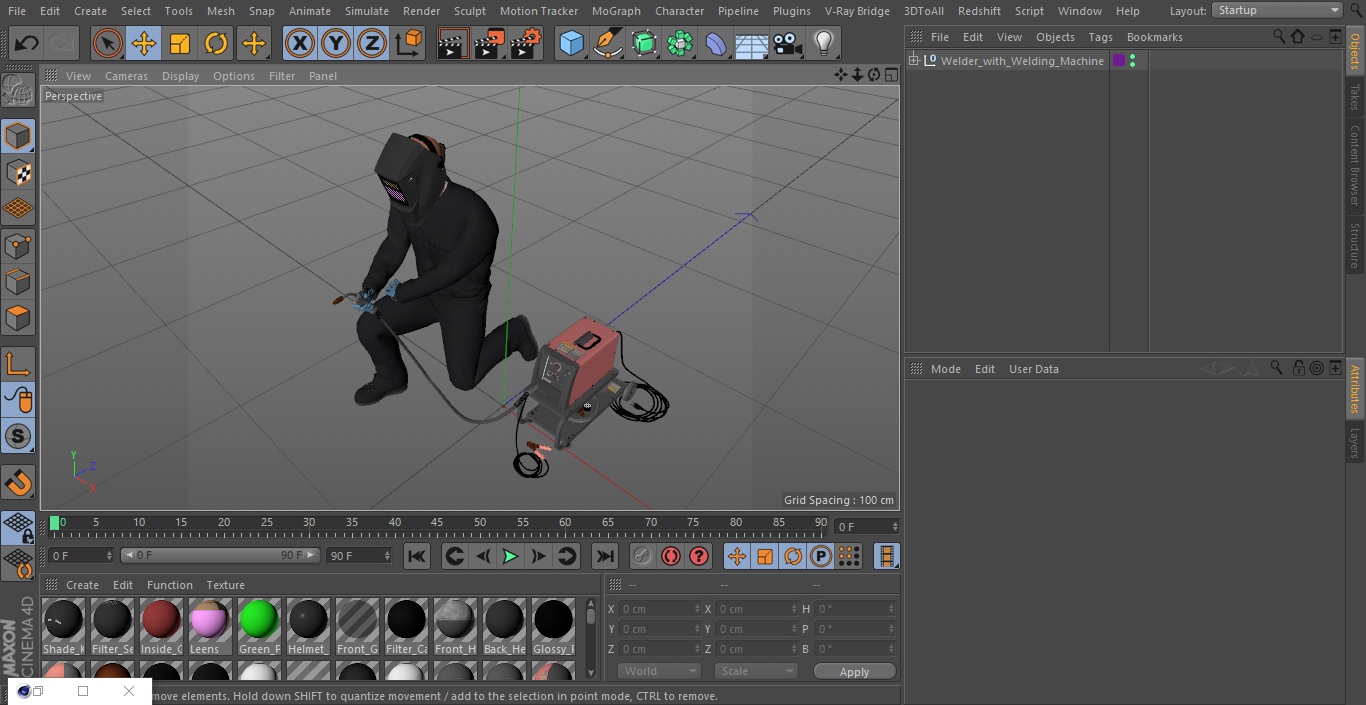Screen dimensions: 1366x705
Task: Toggle X axis lock
Action: click(x=299, y=43)
